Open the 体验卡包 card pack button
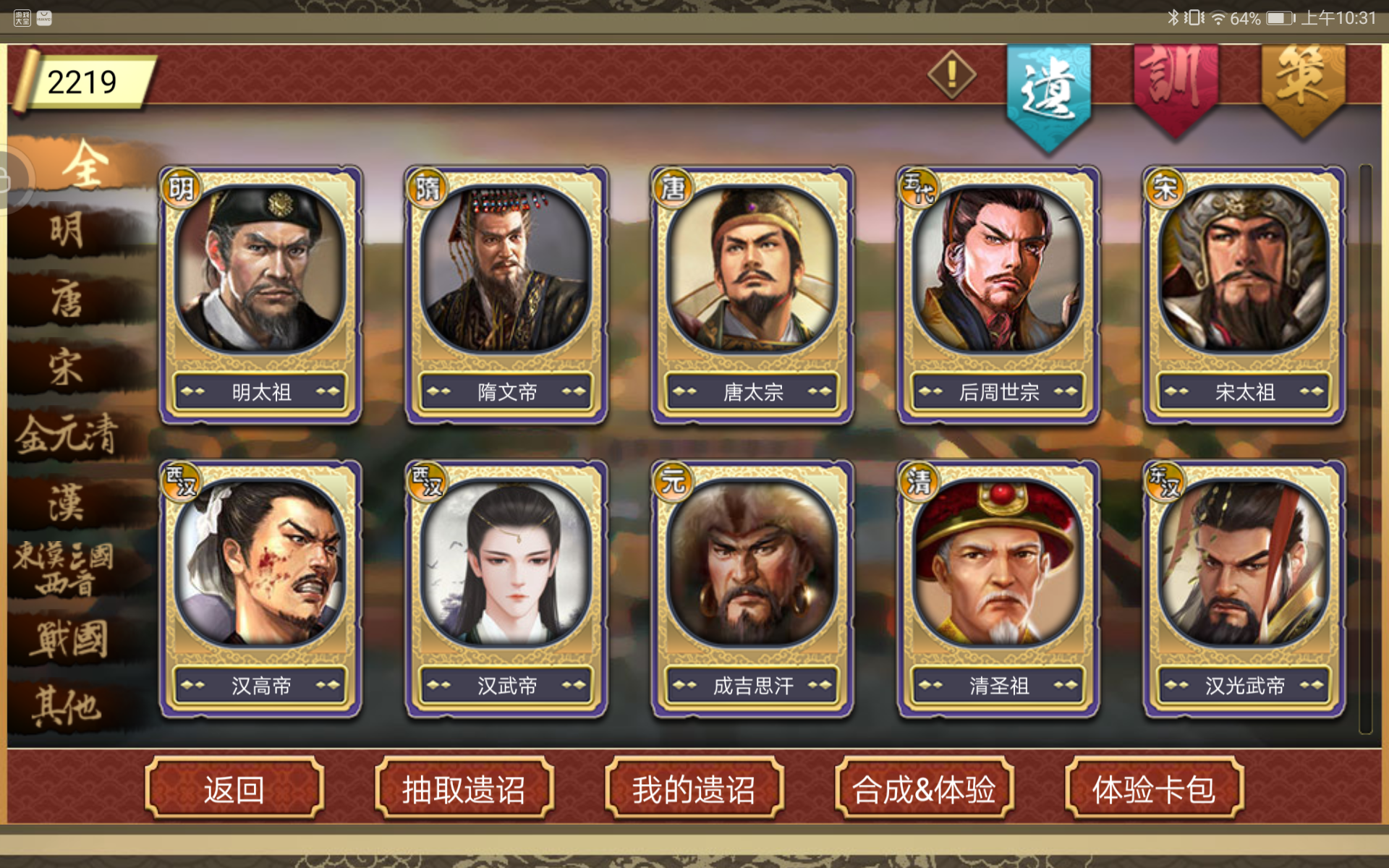 click(x=1155, y=788)
